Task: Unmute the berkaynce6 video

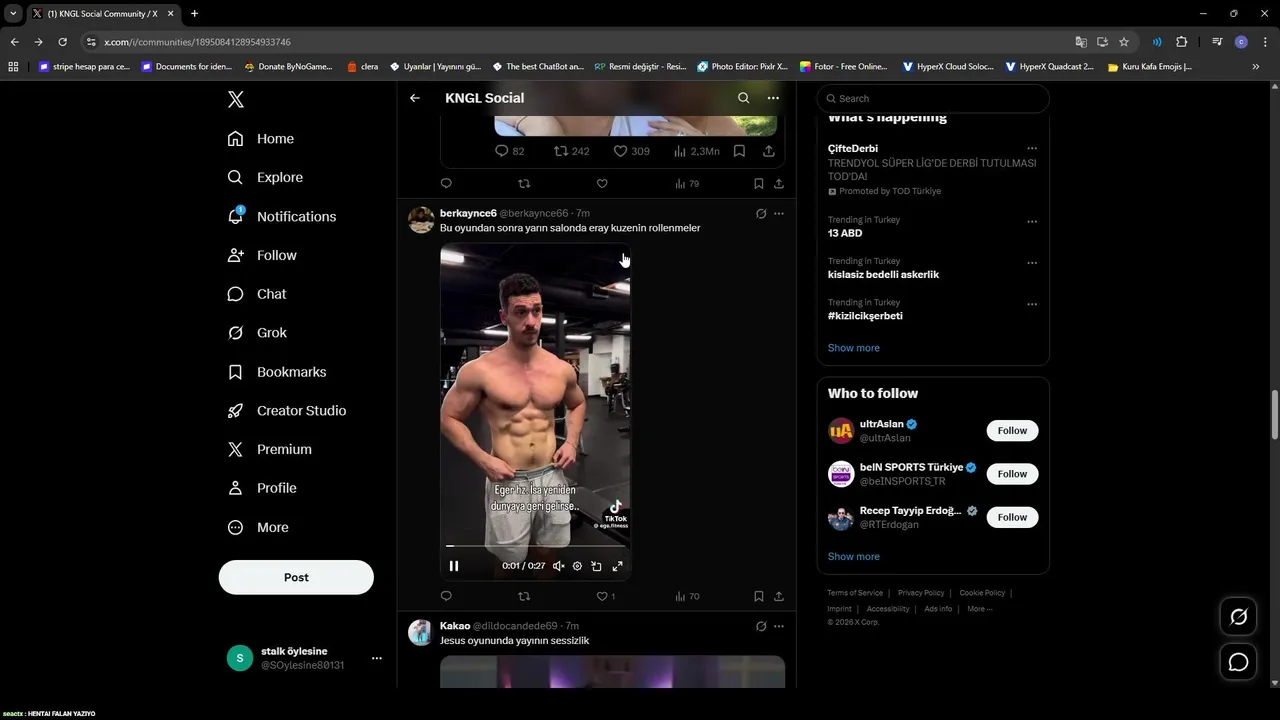Action: tap(559, 566)
